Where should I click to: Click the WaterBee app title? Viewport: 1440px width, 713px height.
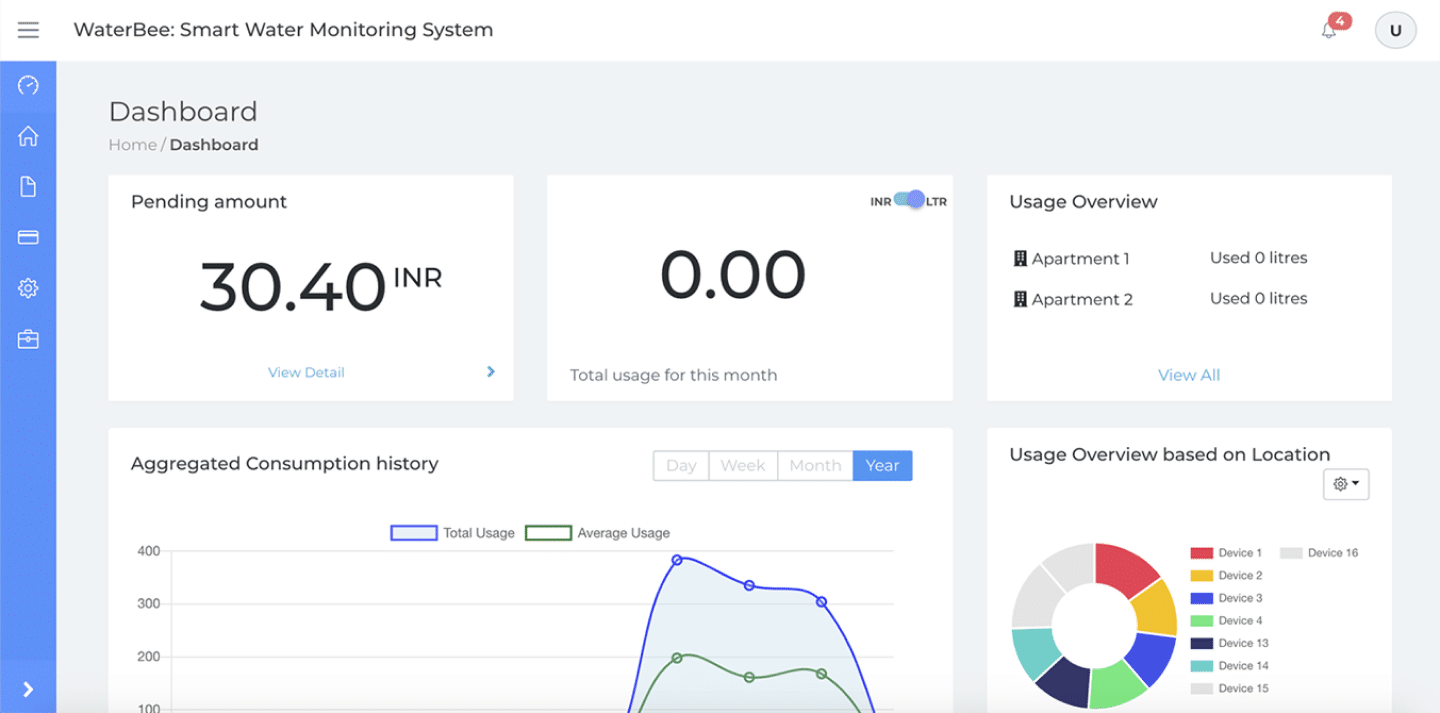[283, 30]
